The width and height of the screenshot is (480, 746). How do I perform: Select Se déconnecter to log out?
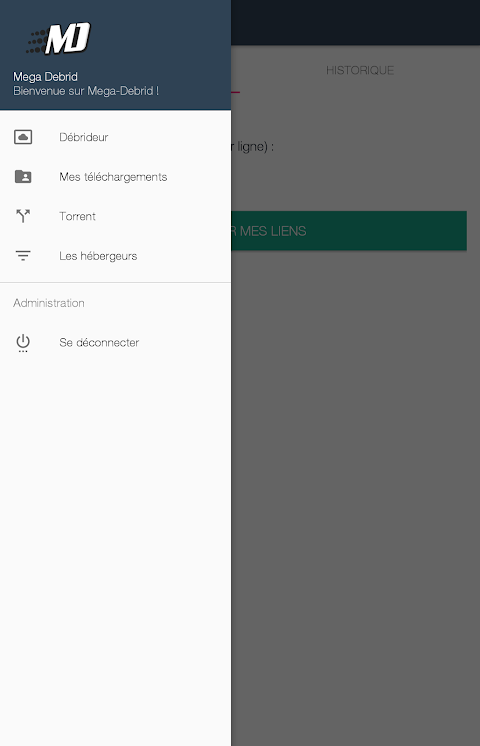[x=115, y=343]
